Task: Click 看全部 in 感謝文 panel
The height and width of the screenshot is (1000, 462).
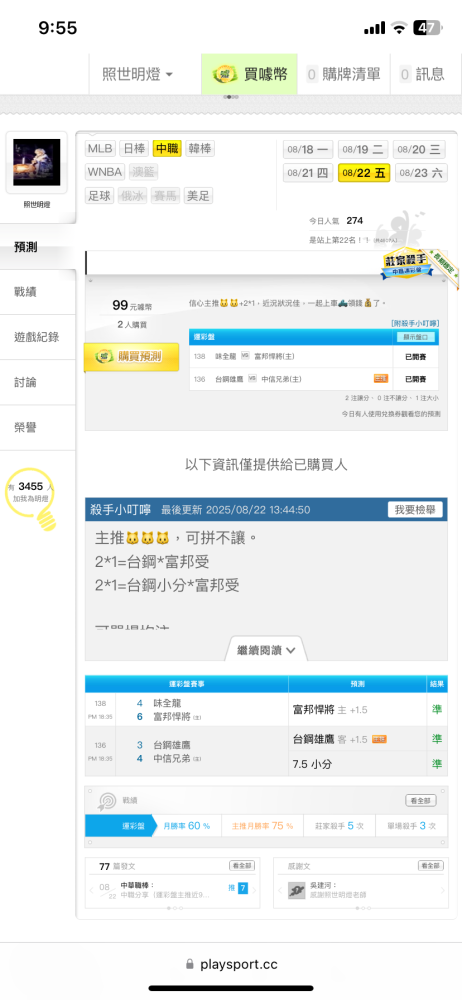Action: pyautogui.click(x=431, y=865)
